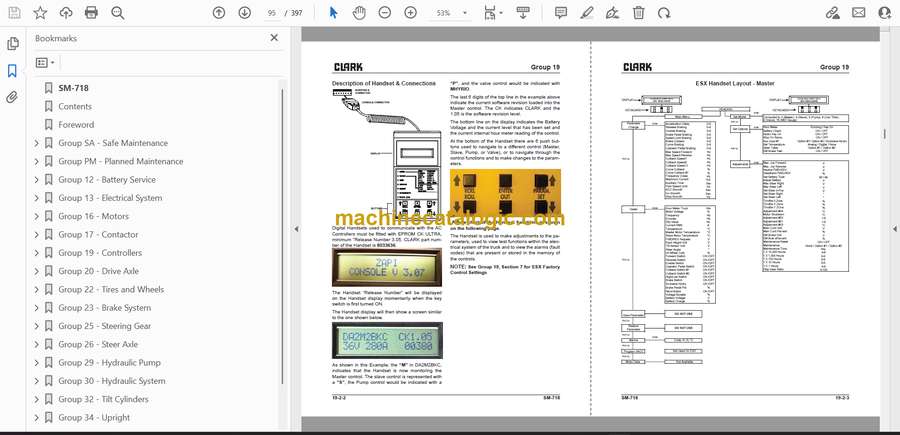Expand Group PM - Planned Maintenance bookmark

37,161
